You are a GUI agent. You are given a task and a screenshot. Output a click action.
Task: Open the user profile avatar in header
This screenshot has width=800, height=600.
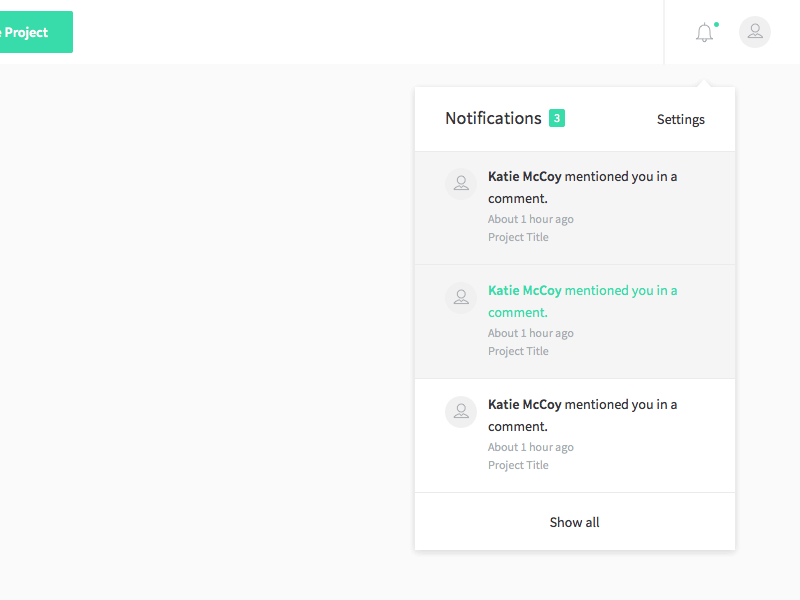pos(755,32)
